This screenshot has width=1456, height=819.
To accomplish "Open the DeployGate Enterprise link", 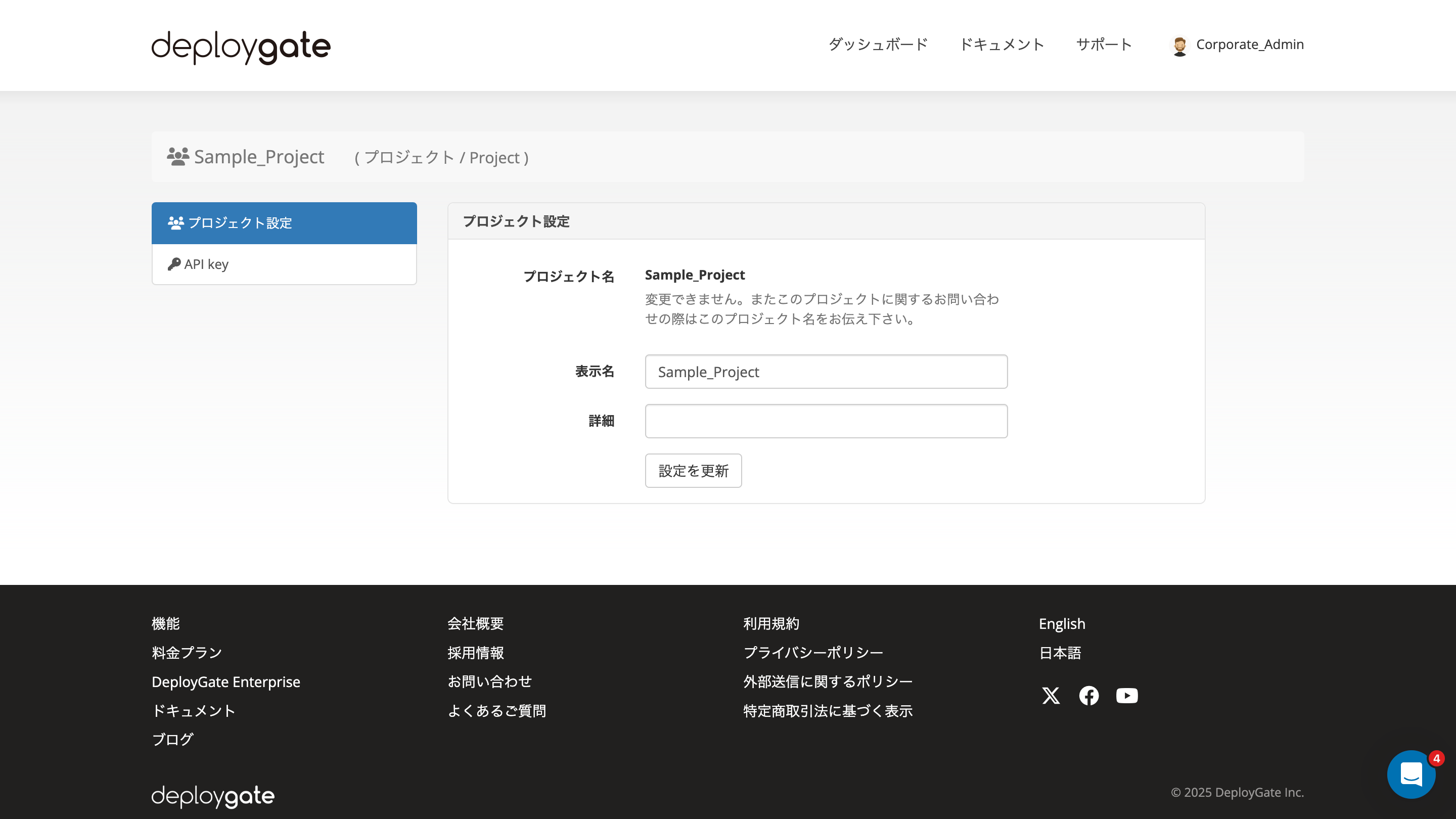I will click(x=225, y=681).
